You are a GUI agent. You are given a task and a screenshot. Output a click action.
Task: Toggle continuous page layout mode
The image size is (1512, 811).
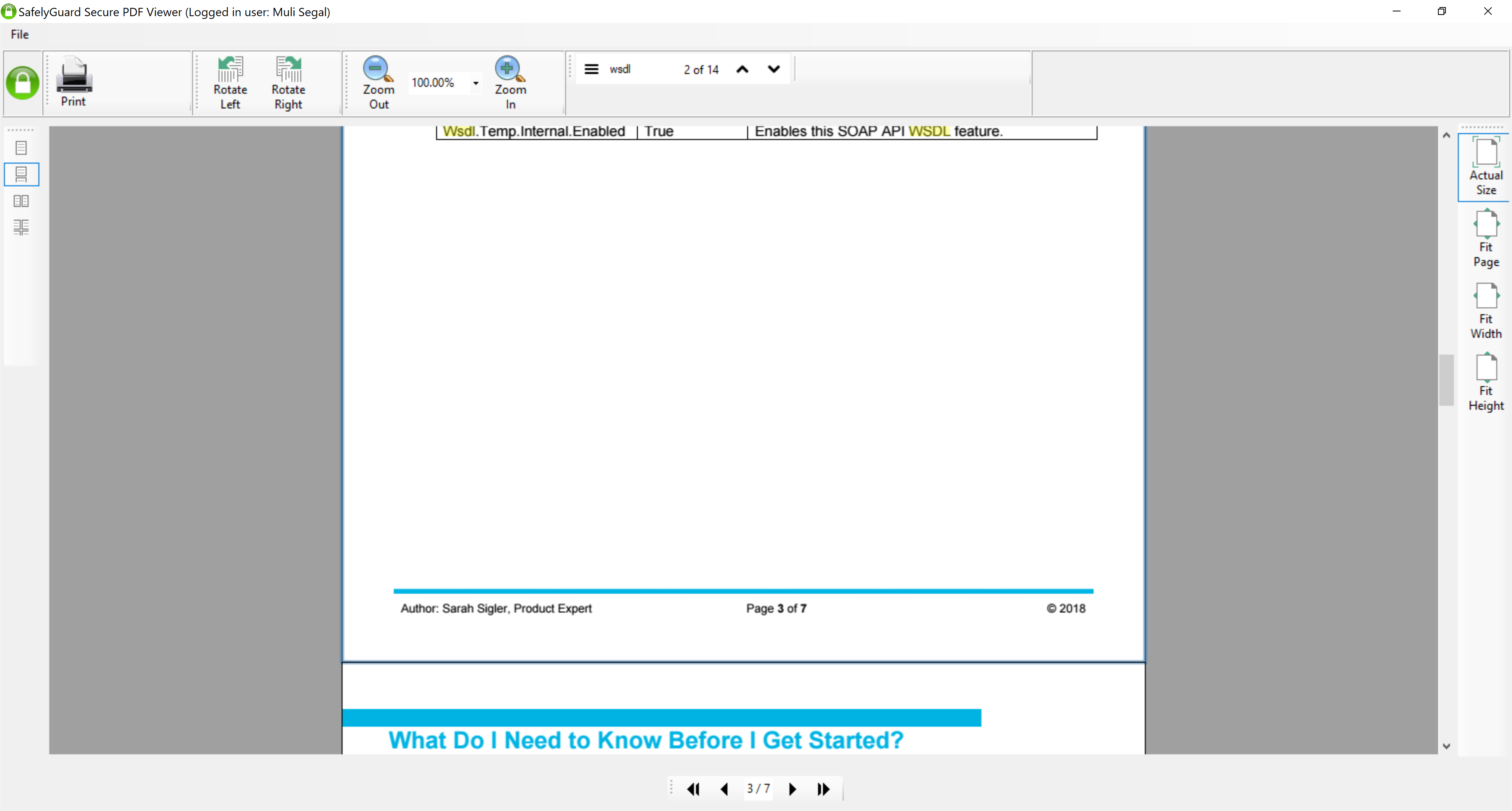click(x=21, y=174)
